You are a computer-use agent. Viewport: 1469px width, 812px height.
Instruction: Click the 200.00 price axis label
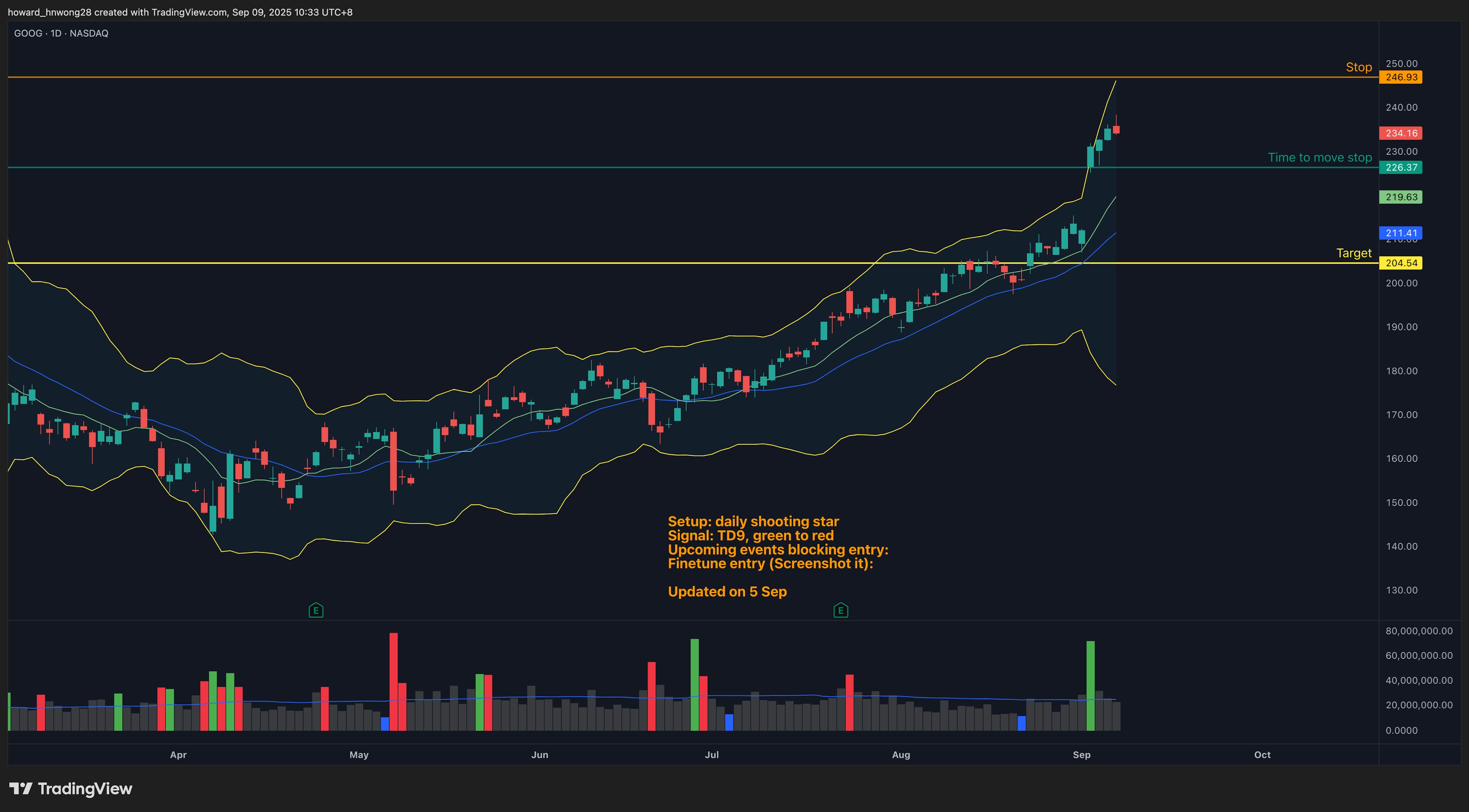1401,283
